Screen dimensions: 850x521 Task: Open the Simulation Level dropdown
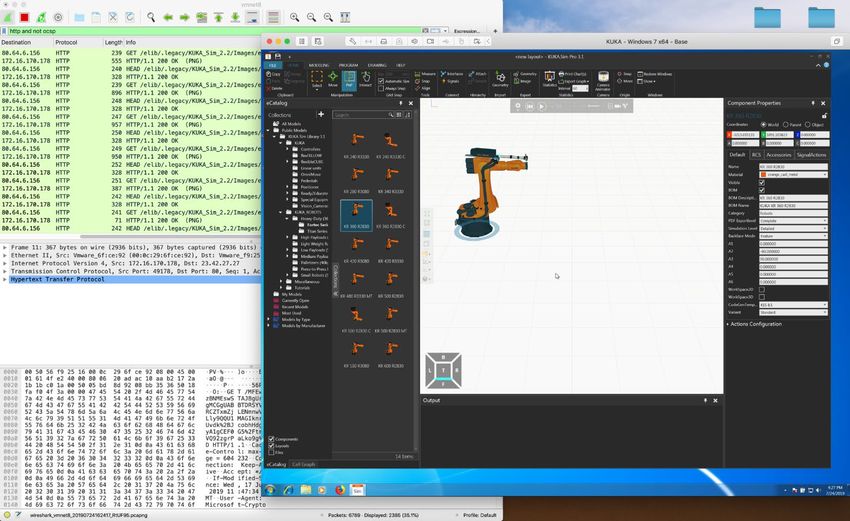point(793,228)
